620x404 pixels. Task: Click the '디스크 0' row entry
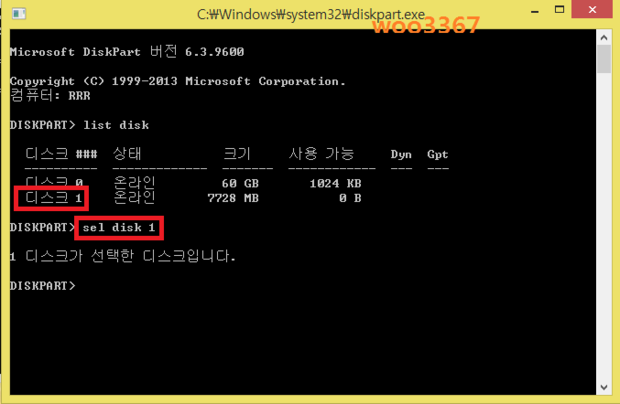pyautogui.click(x=53, y=183)
